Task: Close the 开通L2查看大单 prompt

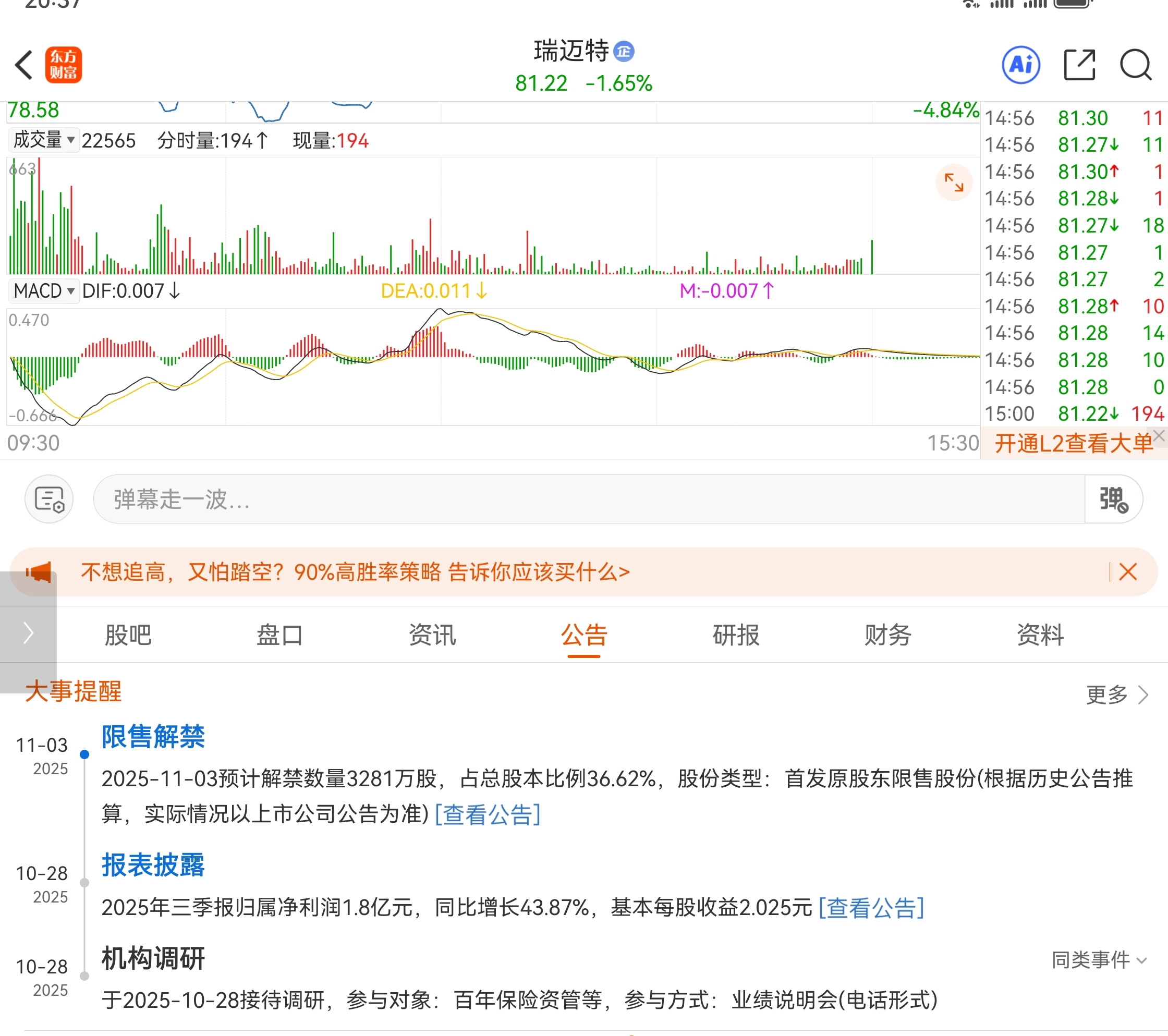Action: tap(1158, 435)
